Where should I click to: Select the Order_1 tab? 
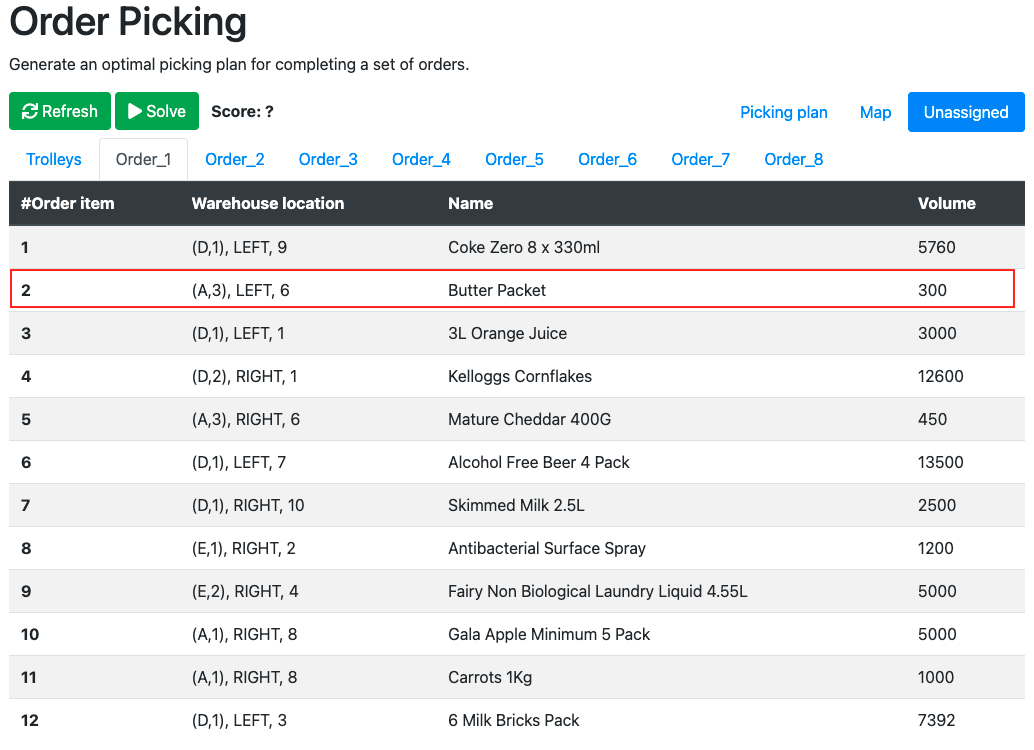point(143,160)
